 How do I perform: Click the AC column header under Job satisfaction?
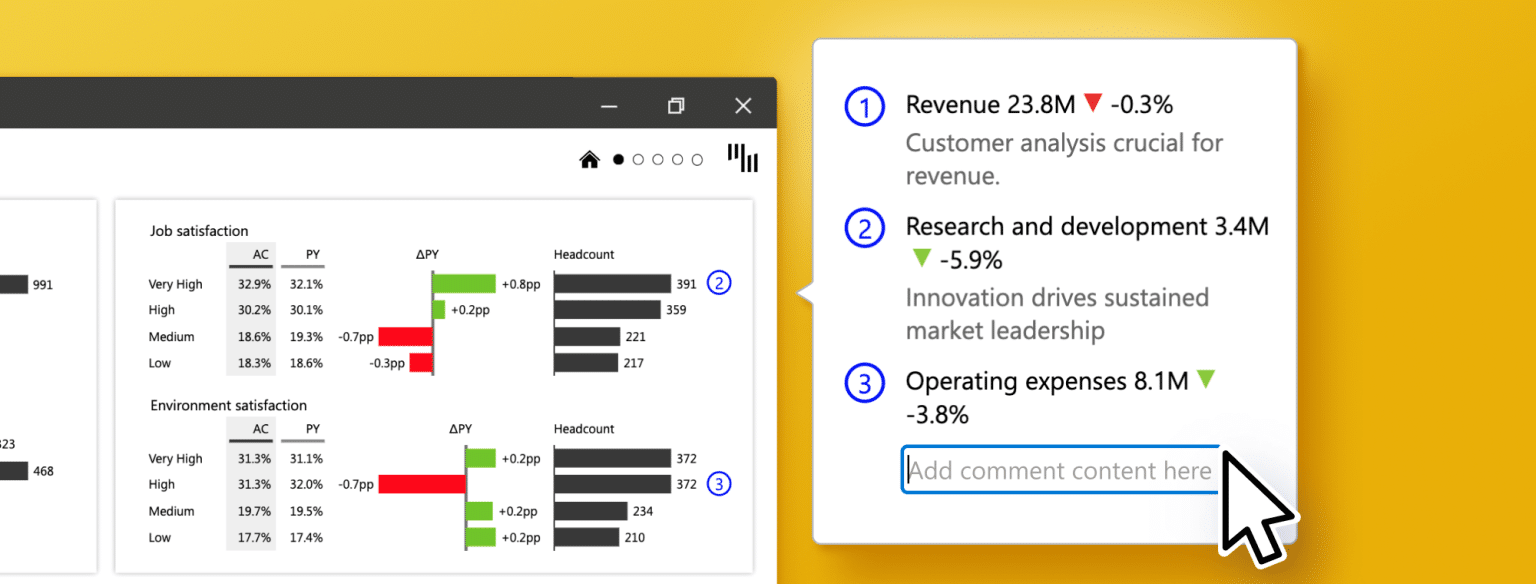tap(260, 255)
